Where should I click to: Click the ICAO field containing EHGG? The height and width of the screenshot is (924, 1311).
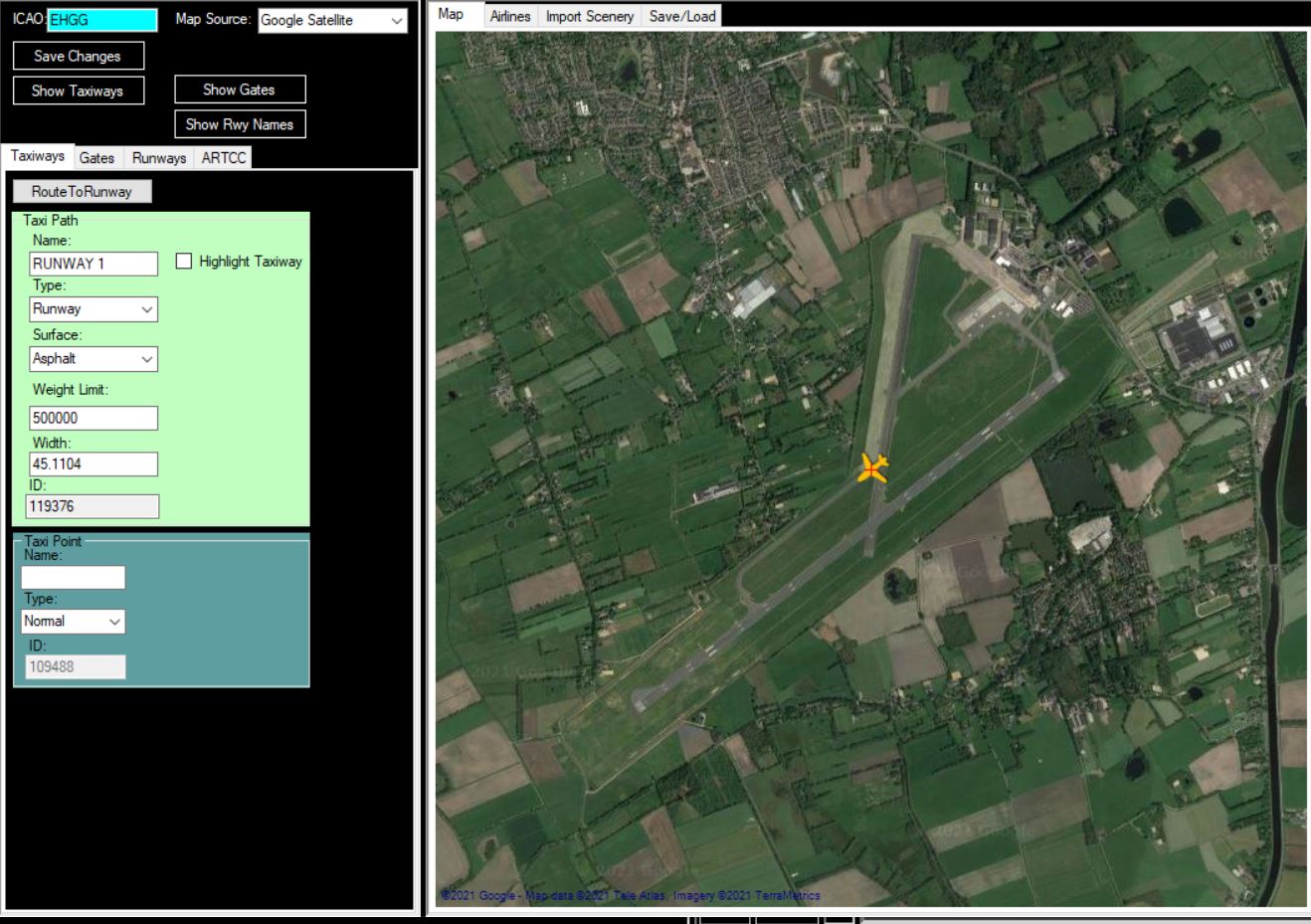pos(101,20)
